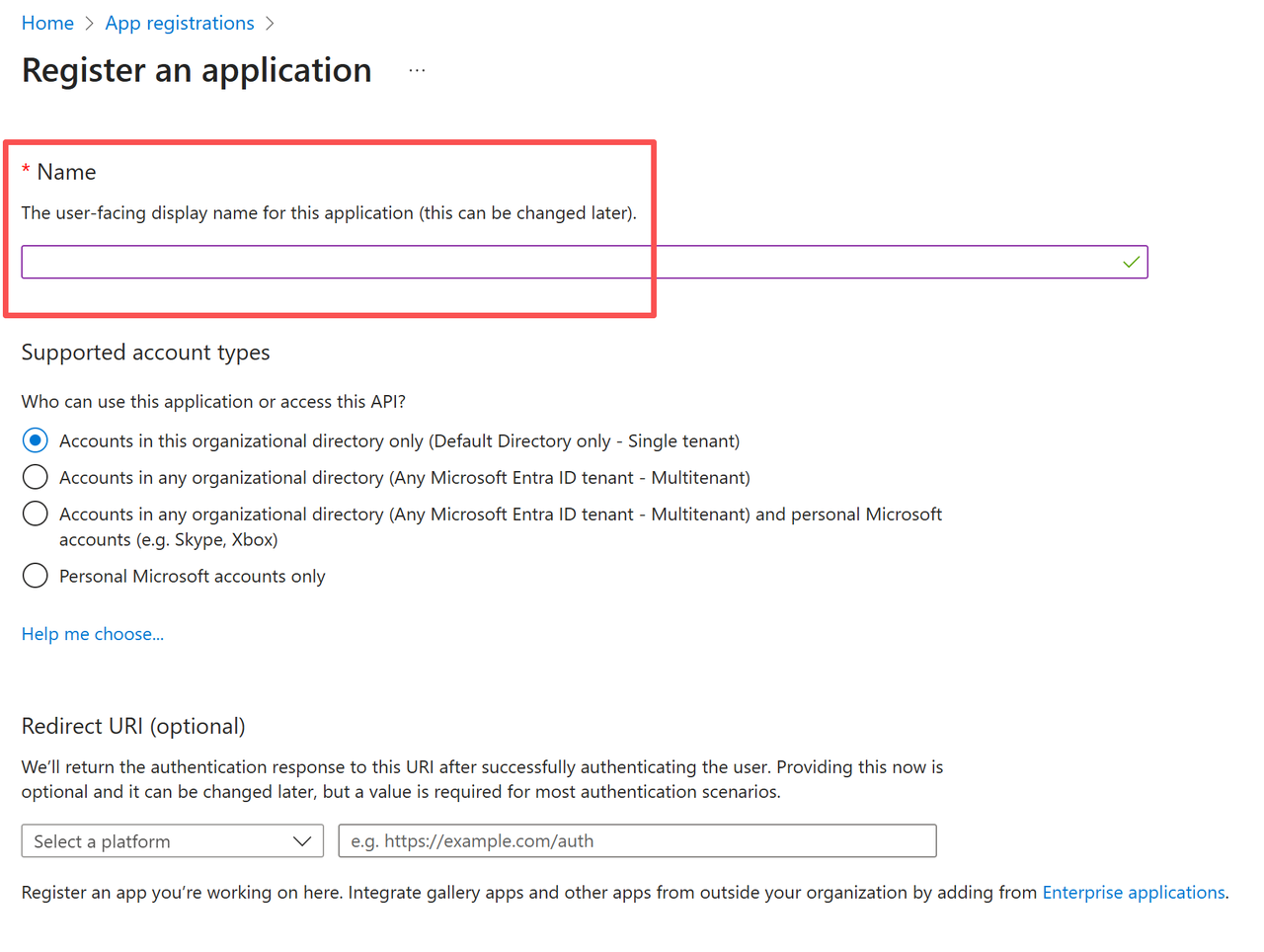Select Personal Microsoft accounts only
Screen dimensions: 1264x952
[x=35, y=575]
